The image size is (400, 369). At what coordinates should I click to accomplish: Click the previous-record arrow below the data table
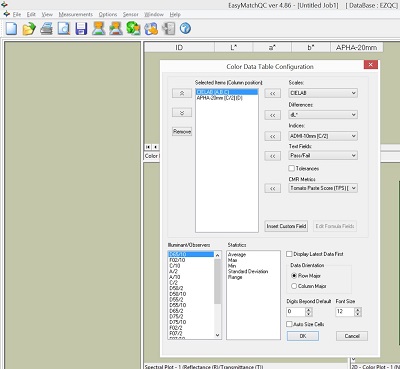155,147
